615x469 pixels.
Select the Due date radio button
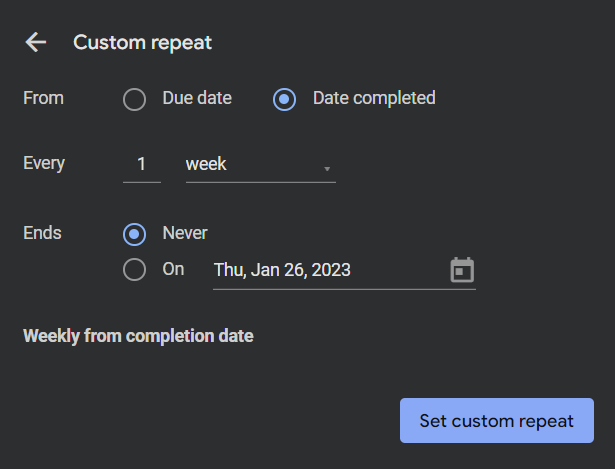pos(135,99)
